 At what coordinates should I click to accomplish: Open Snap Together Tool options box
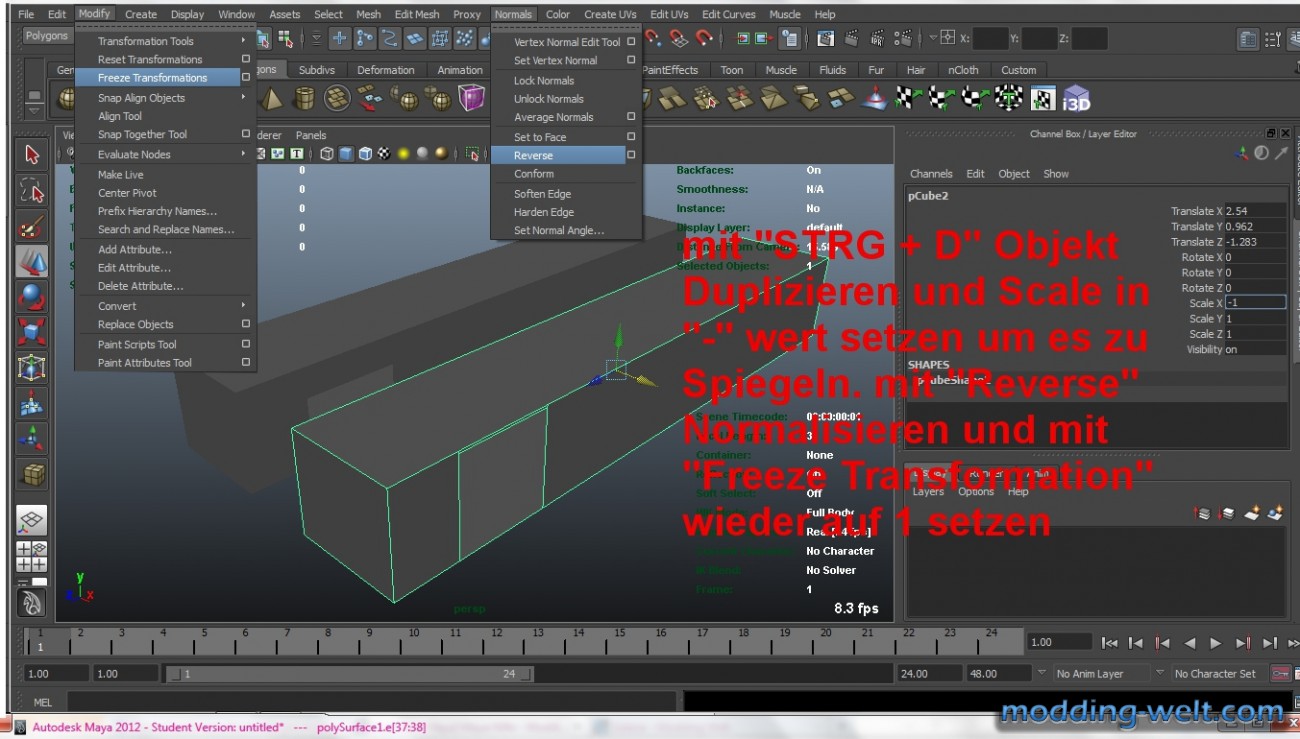246,134
